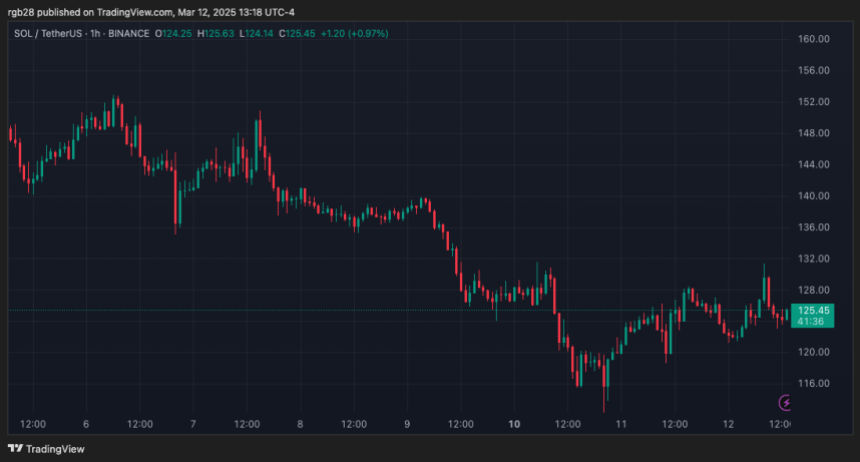
Task: Select date 10 on the time axis
Action: pos(514,424)
